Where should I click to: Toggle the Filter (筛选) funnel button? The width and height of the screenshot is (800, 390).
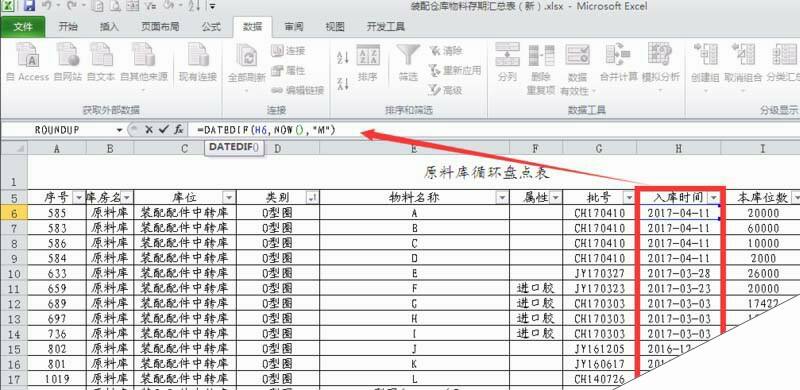(408, 63)
